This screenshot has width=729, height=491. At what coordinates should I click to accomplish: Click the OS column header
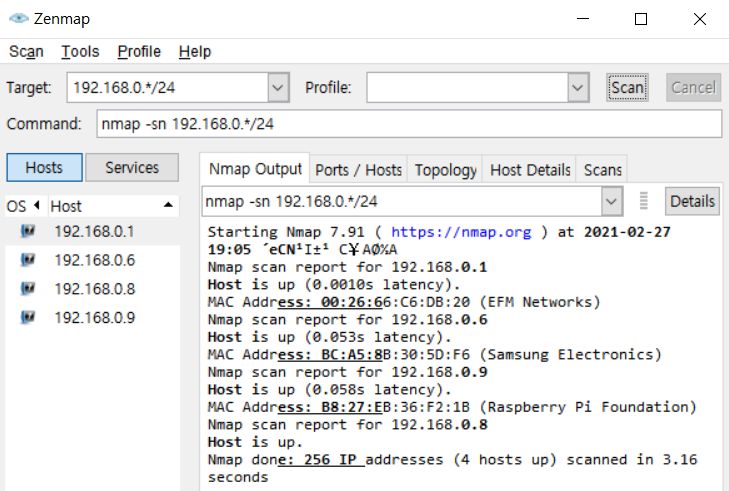26,206
